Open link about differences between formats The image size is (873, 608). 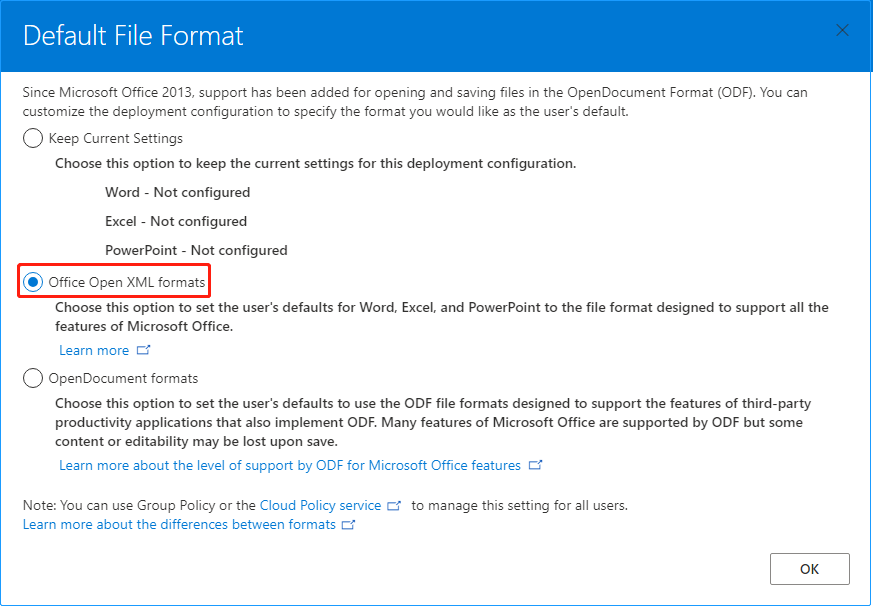coord(179,524)
